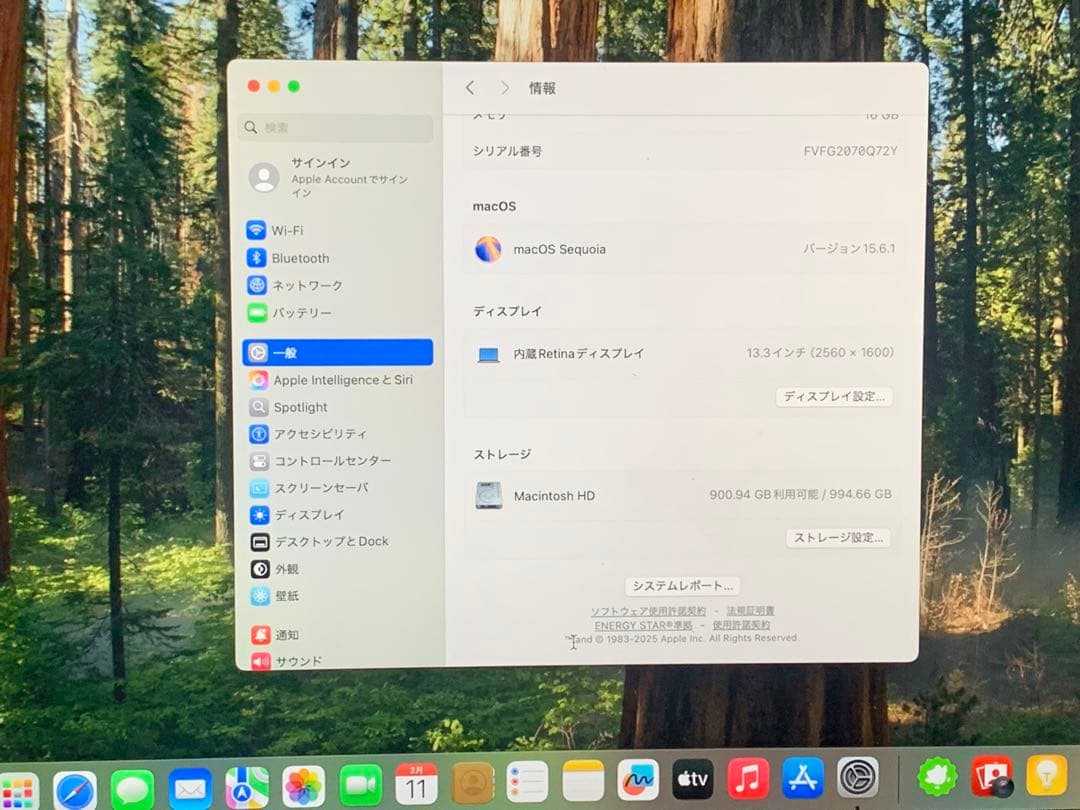Open Spotlight settings
This screenshot has width=1080, height=810.
(x=299, y=407)
